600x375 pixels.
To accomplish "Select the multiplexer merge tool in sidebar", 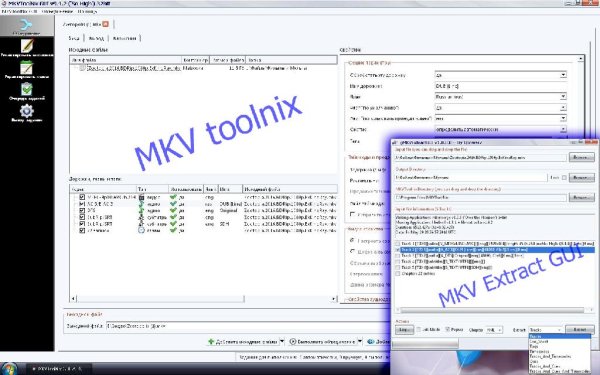I will 26,25.
